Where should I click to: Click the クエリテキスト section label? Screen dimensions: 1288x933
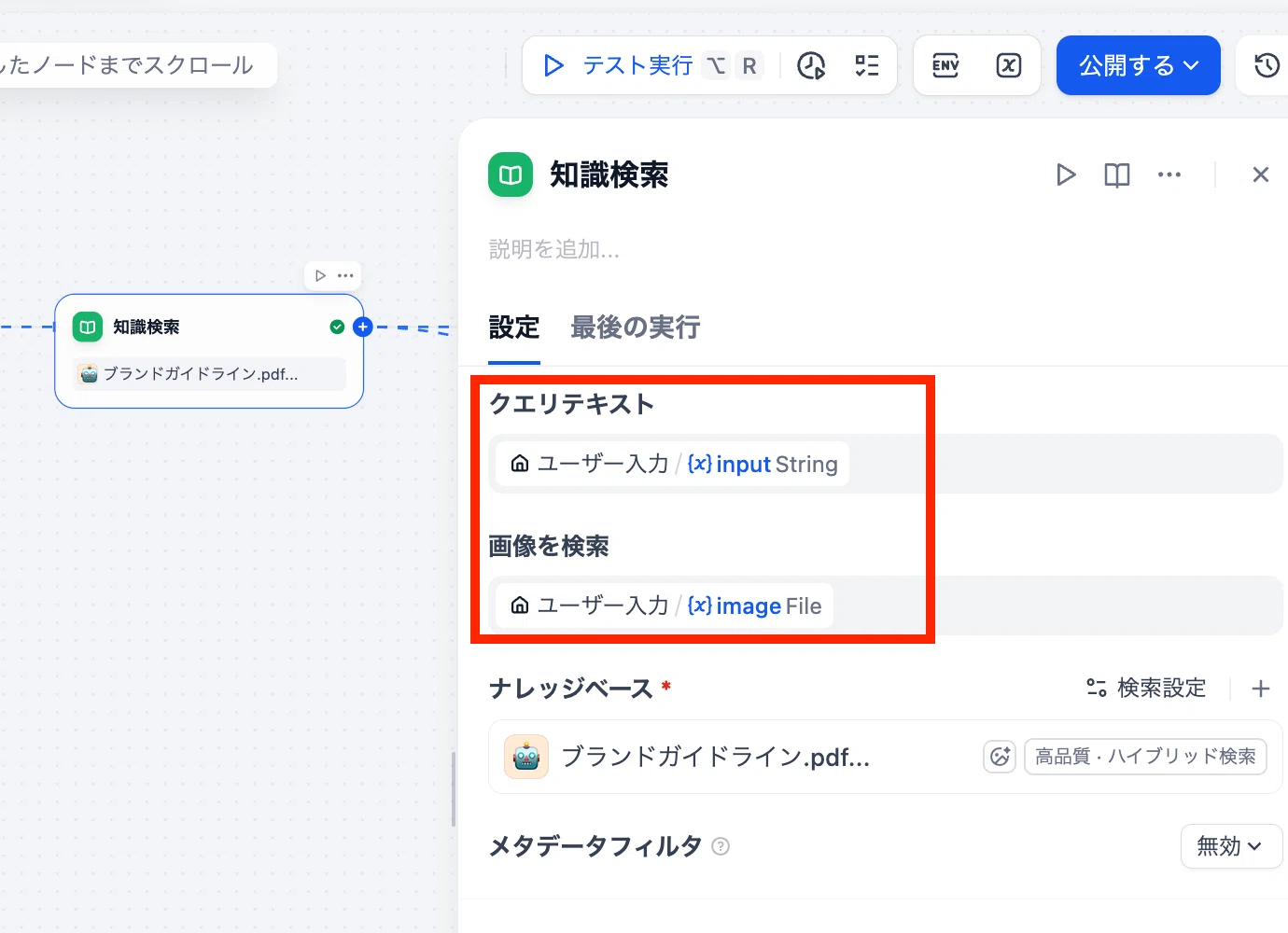572,404
